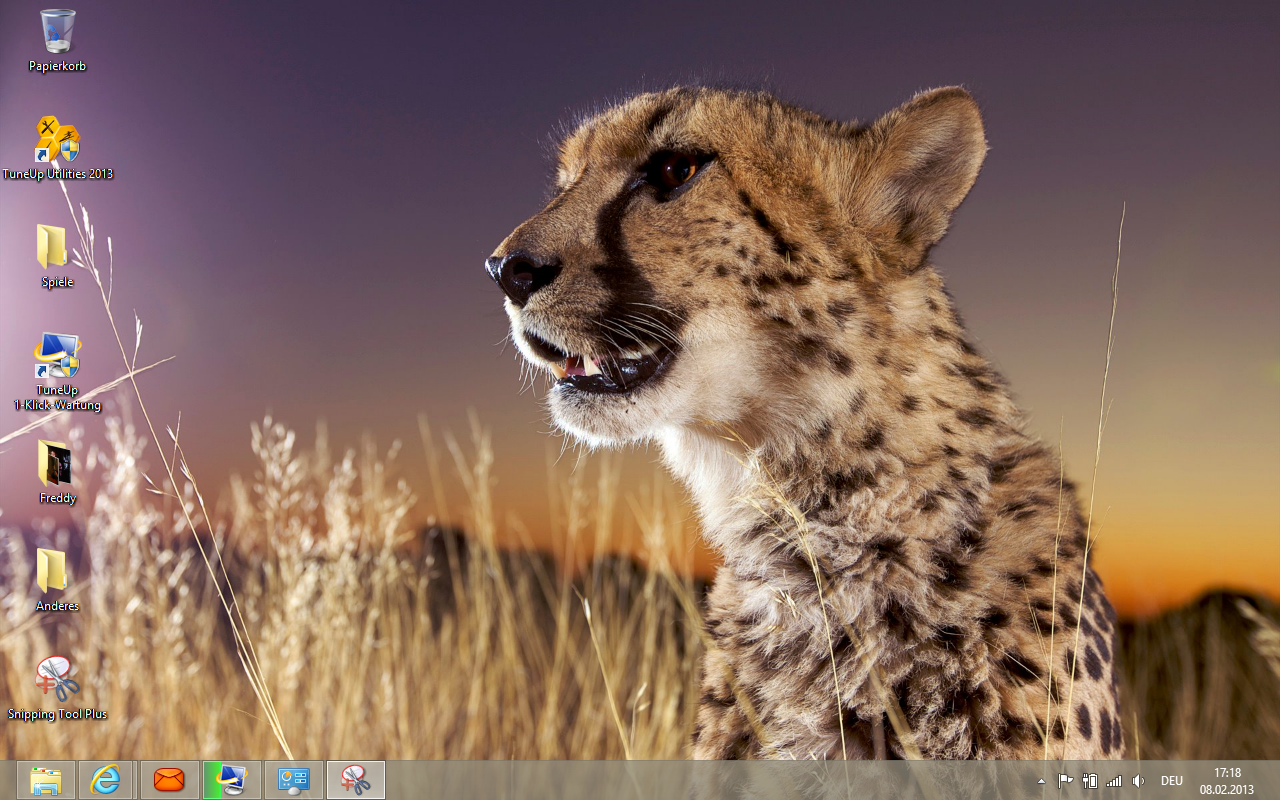
Task: Launch Internet Explorer from the taskbar
Action: click(x=106, y=780)
